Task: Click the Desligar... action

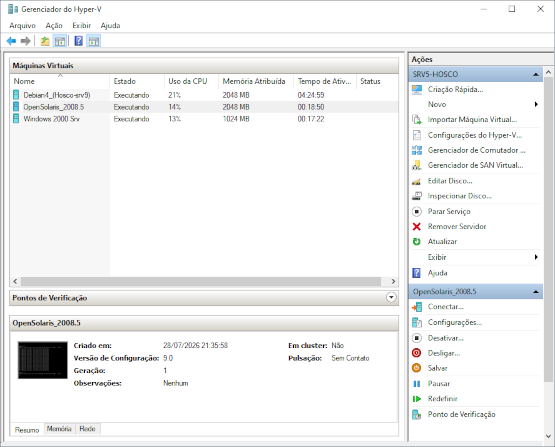Action: point(444,353)
